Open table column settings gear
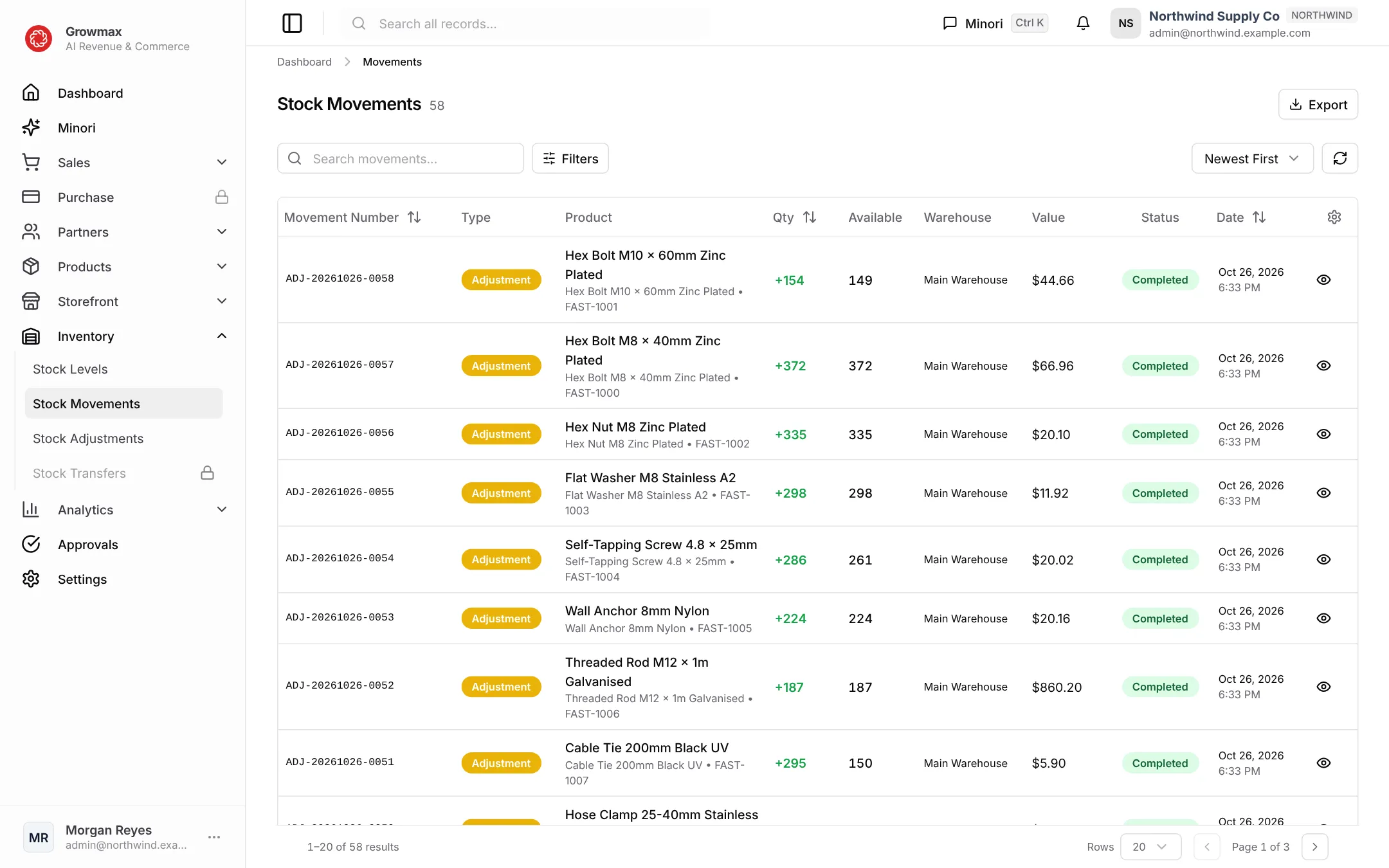The height and width of the screenshot is (868, 1389). [x=1334, y=217]
